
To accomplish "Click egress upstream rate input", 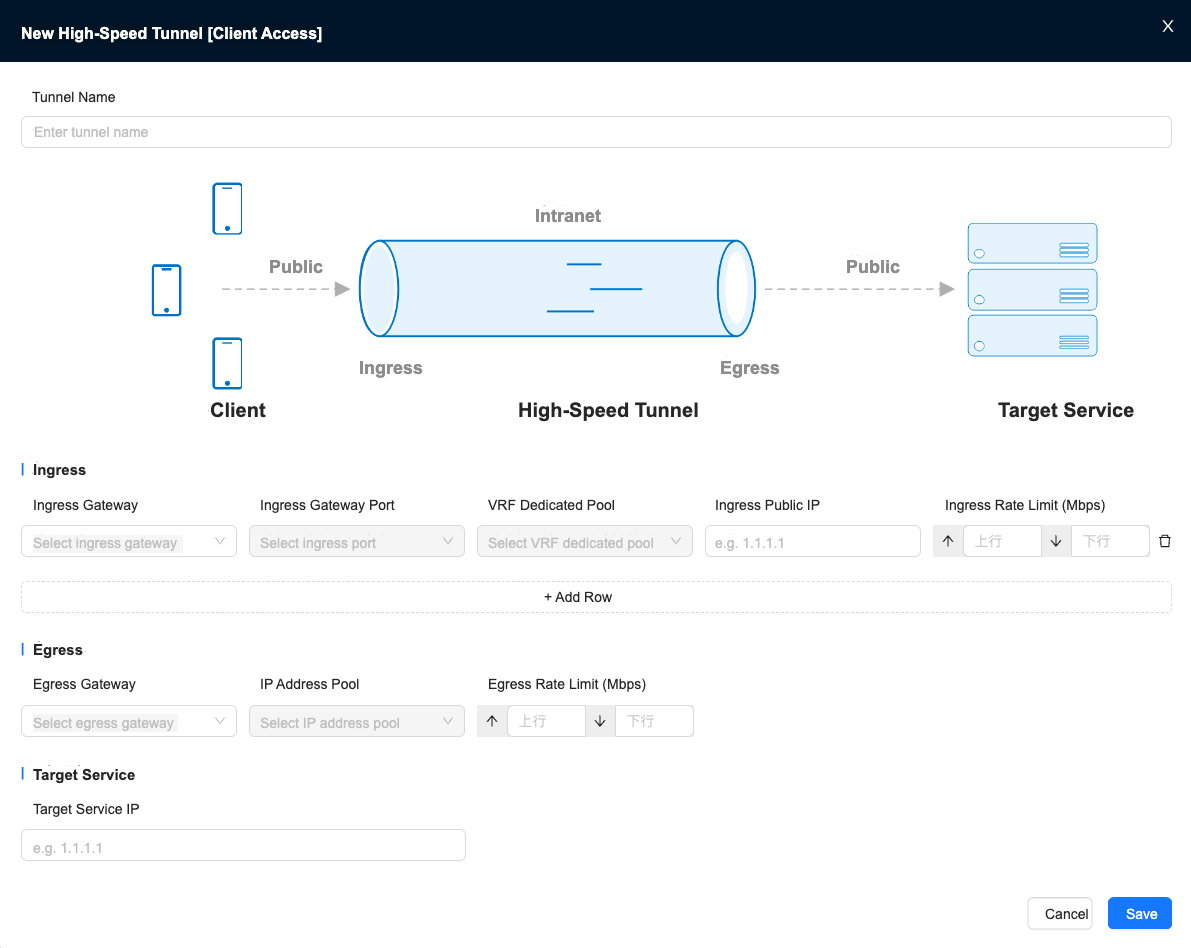I will pyautogui.click(x=545, y=722).
